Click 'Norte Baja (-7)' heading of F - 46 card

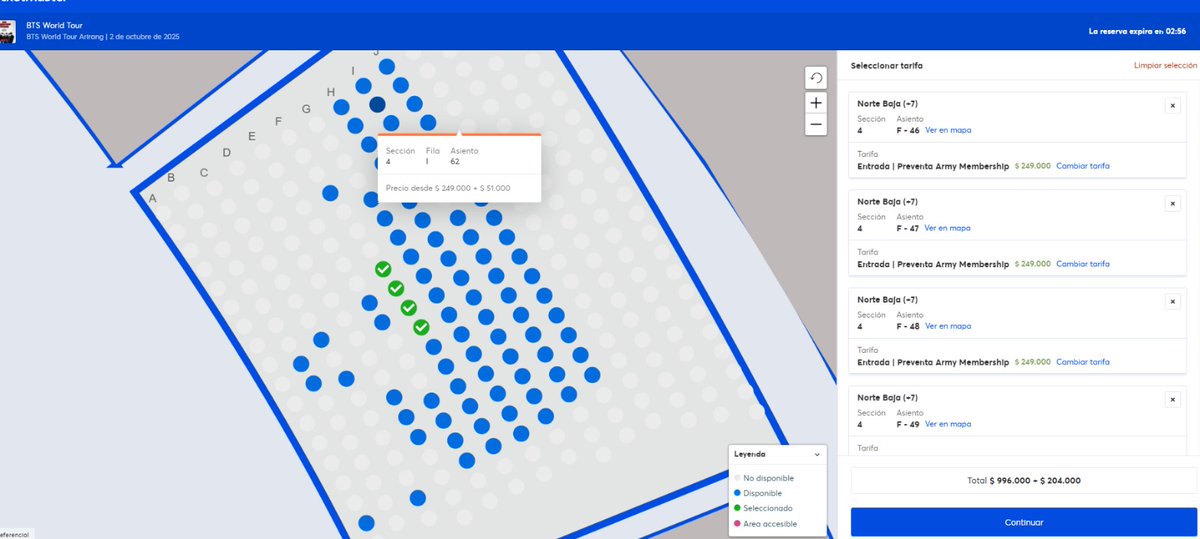coord(887,104)
